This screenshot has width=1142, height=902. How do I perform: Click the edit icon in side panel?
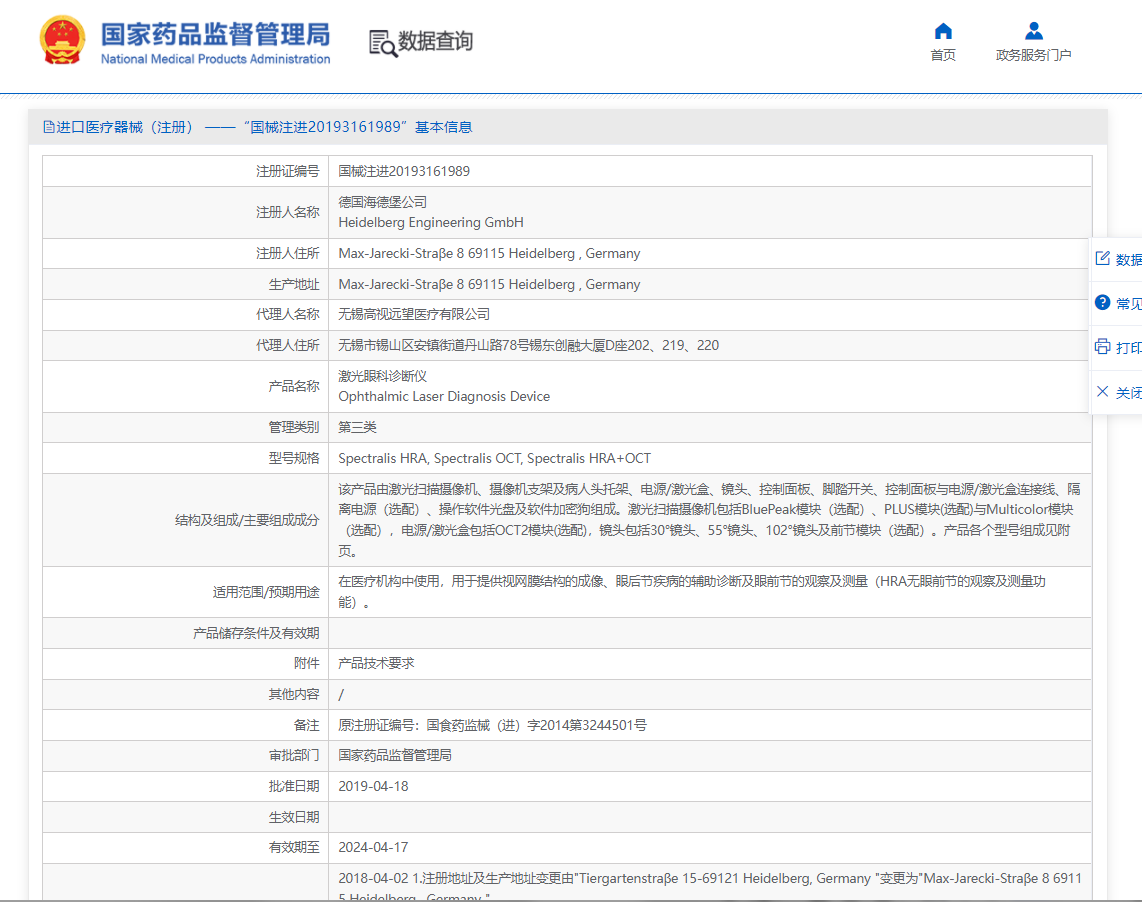point(1103,258)
